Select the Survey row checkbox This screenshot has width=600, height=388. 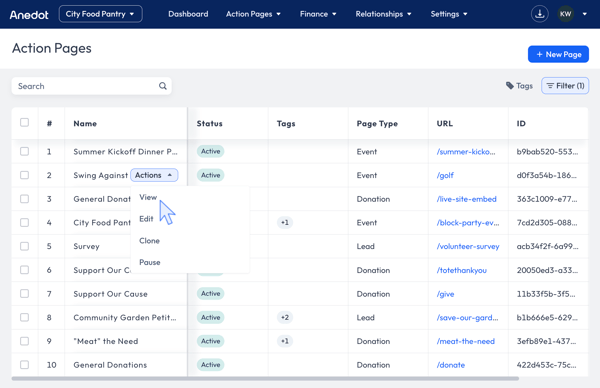24,246
